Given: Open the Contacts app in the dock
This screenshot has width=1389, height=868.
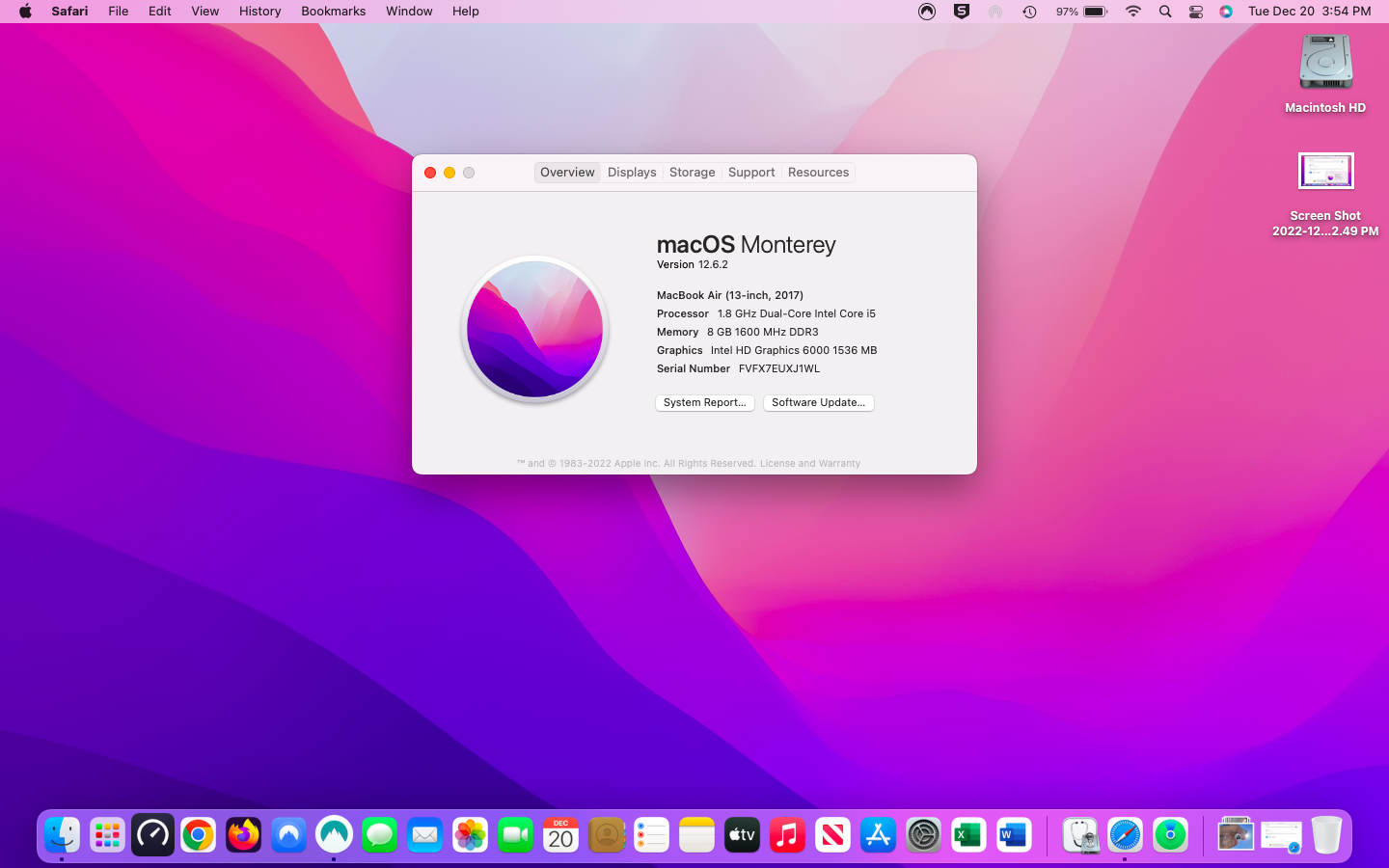Looking at the screenshot, I should 606,835.
